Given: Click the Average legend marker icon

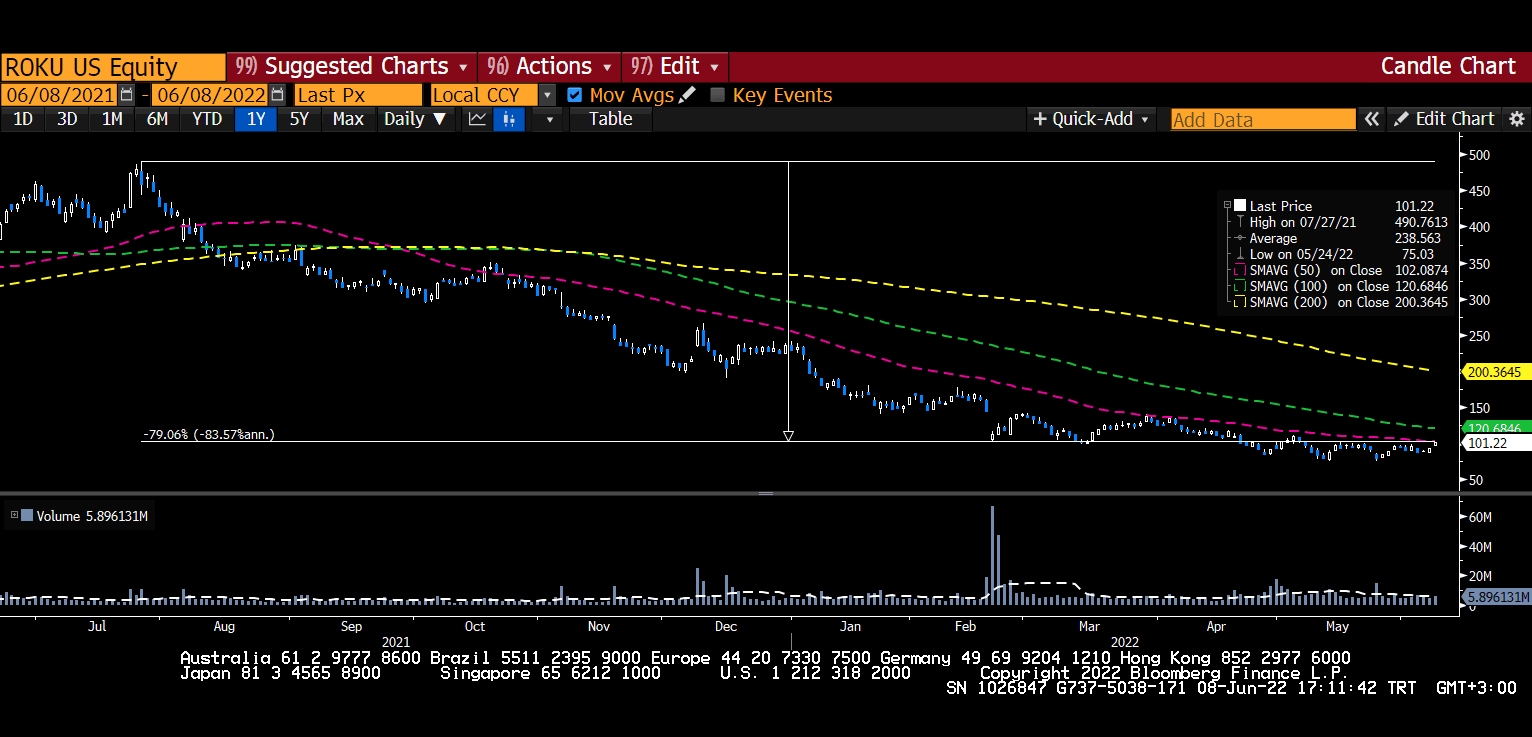Looking at the screenshot, I should pyautogui.click(x=1241, y=238).
